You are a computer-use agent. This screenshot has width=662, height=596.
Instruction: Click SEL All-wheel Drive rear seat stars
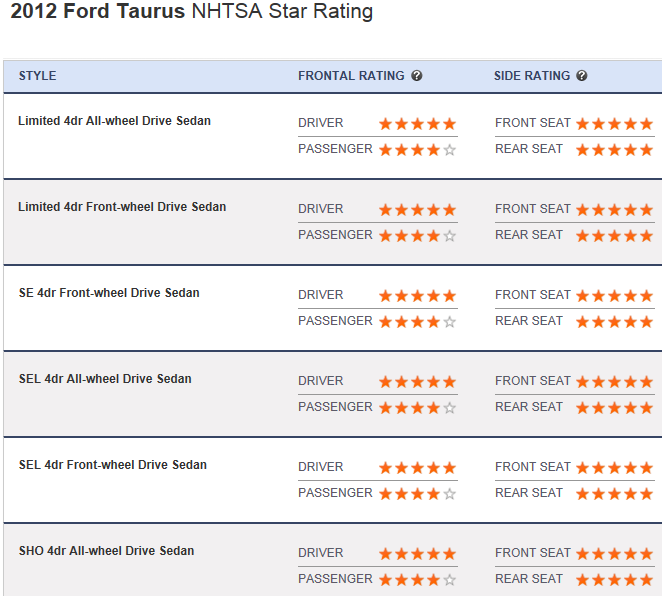tap(614, 408)
